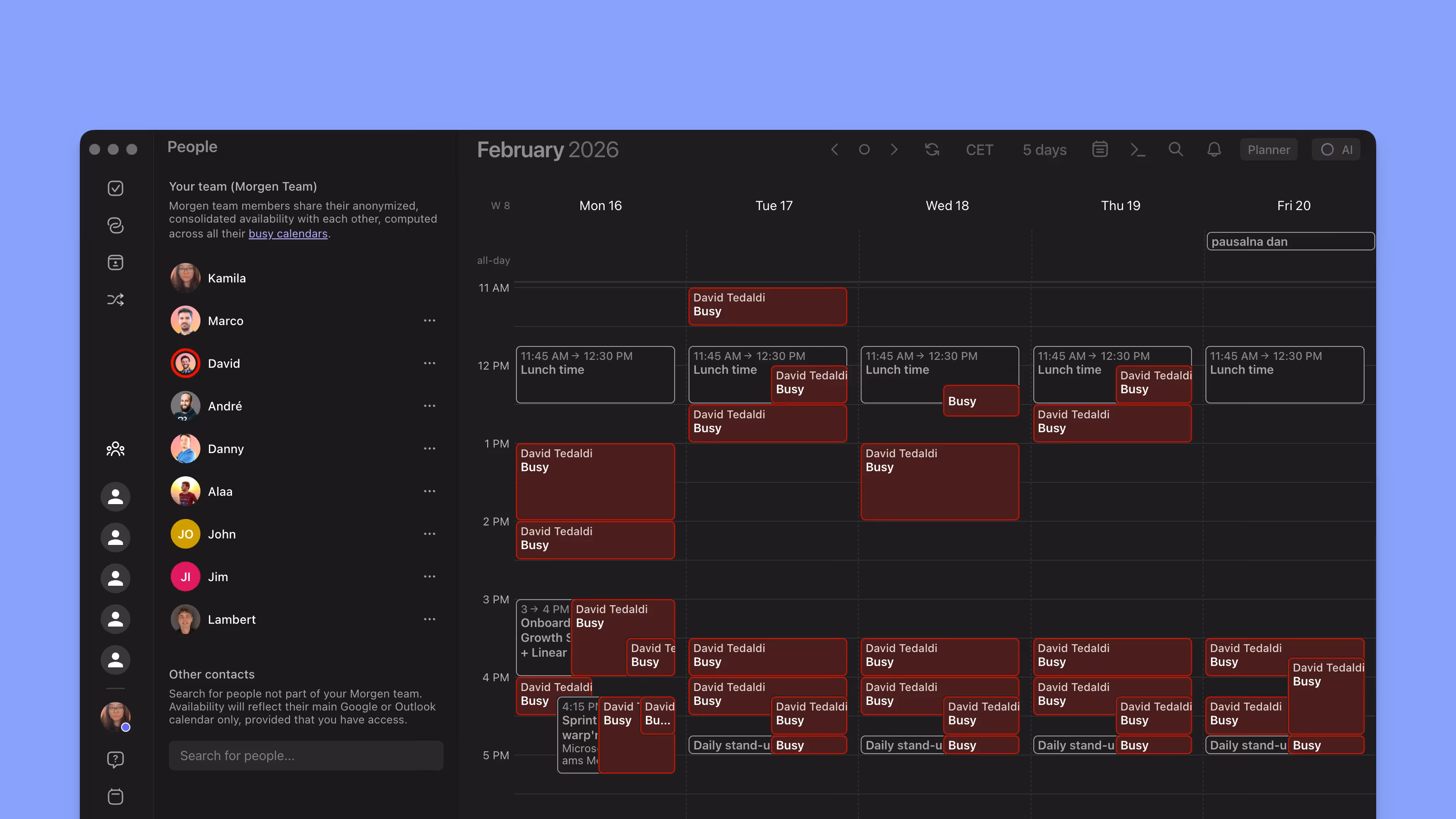1456x819 pixels.
Task: Open notifications bell icon
Action: point(1214,150)
